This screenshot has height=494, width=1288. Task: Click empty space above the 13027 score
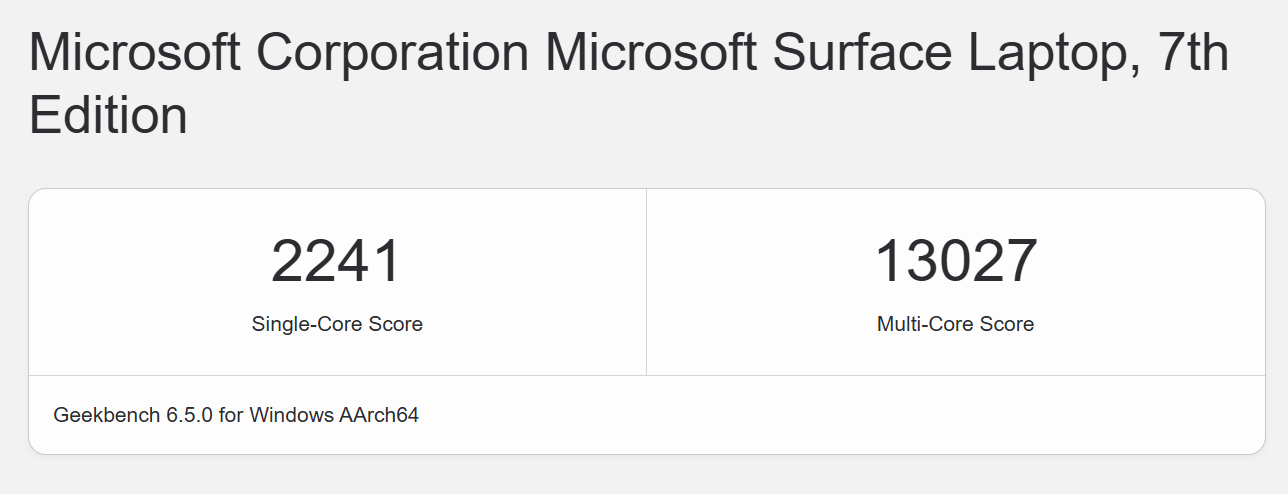click(x=955, y=210)
